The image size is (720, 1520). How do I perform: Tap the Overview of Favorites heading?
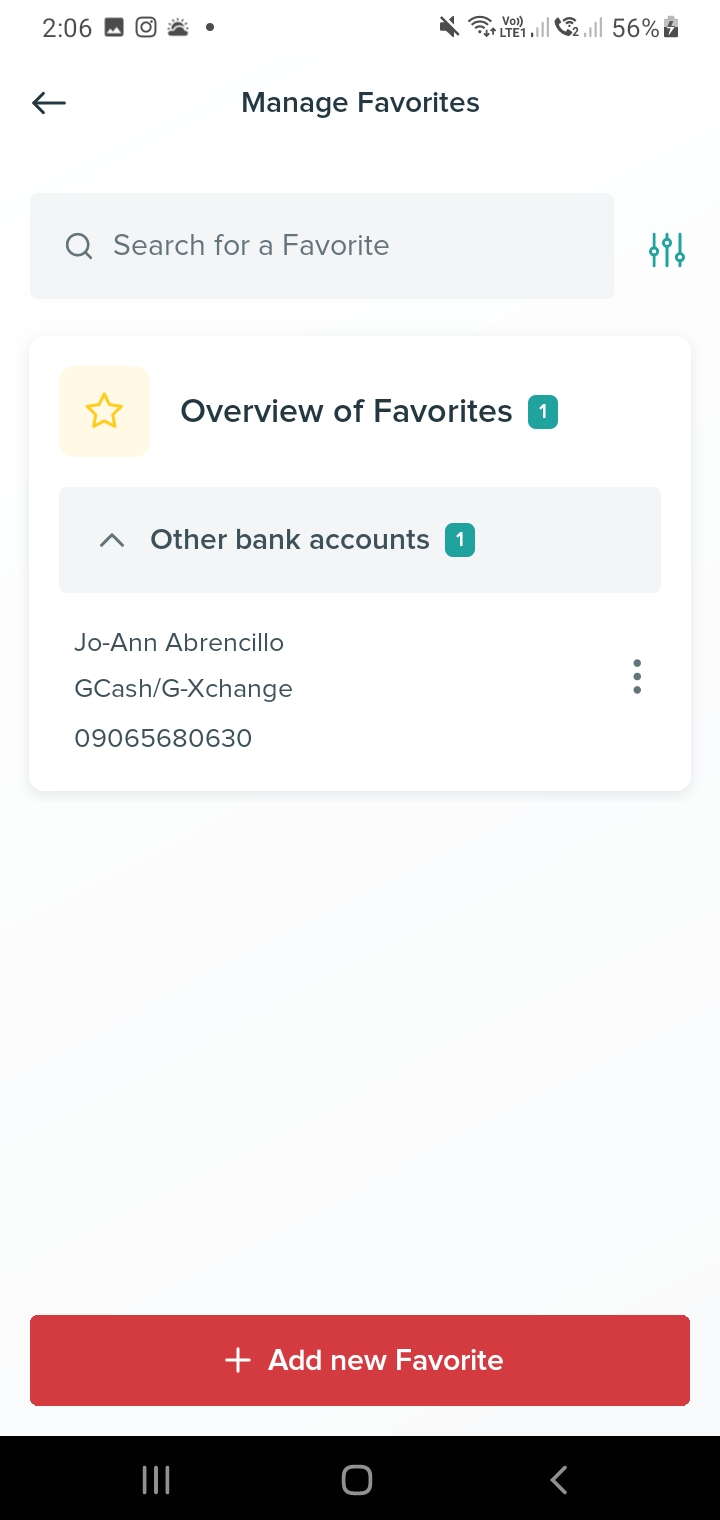coord(346,411)
